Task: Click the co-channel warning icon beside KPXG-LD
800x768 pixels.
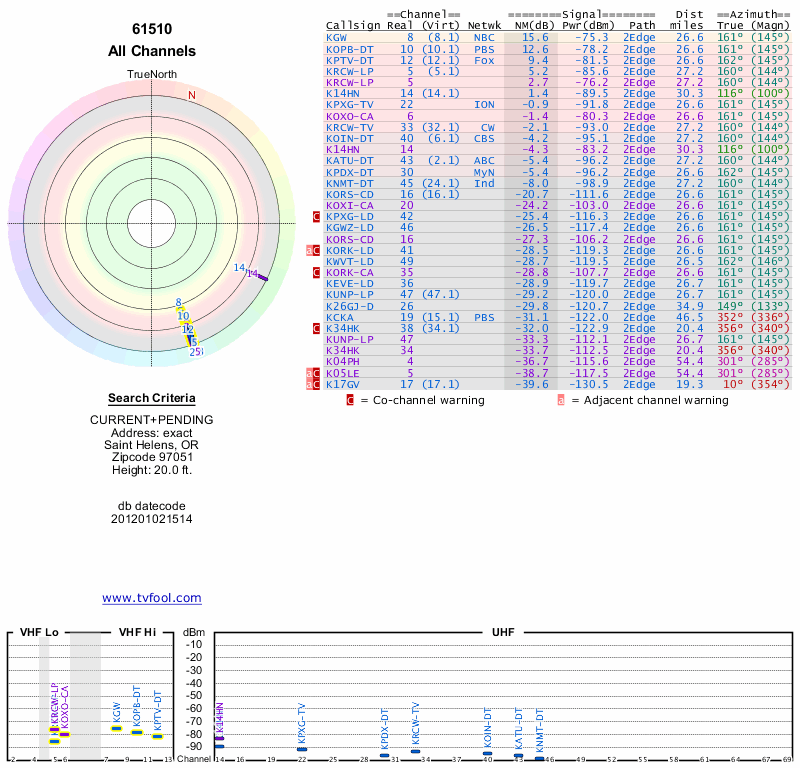Action: click(317, 216)
